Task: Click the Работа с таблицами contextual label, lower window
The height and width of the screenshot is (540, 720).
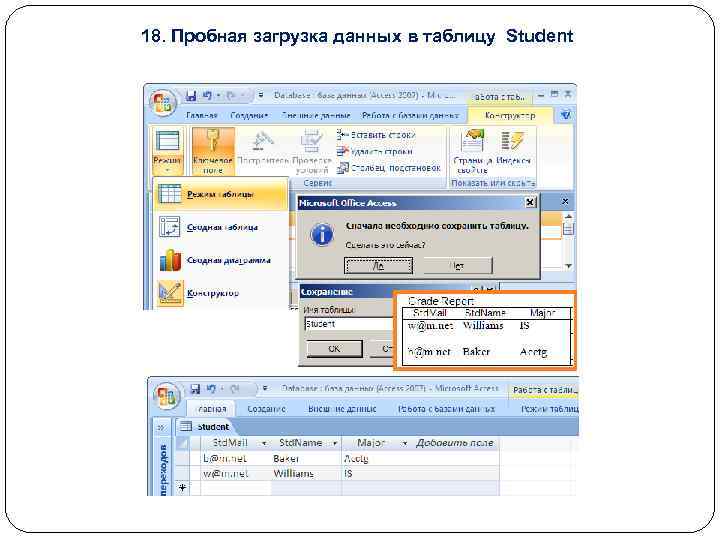Action: pyautogui.click(x=545, y=390)
